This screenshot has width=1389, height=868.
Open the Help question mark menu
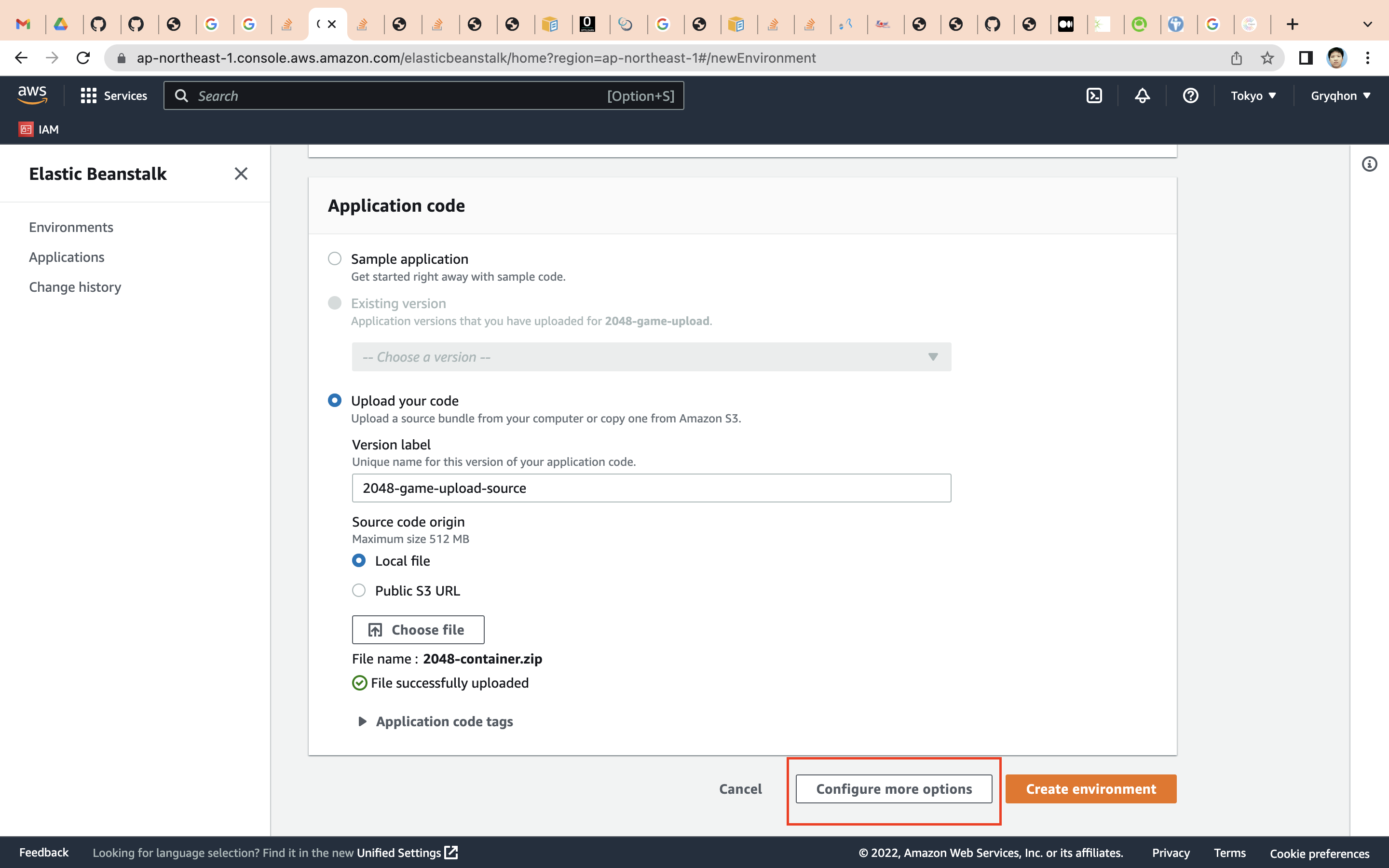1190,95
